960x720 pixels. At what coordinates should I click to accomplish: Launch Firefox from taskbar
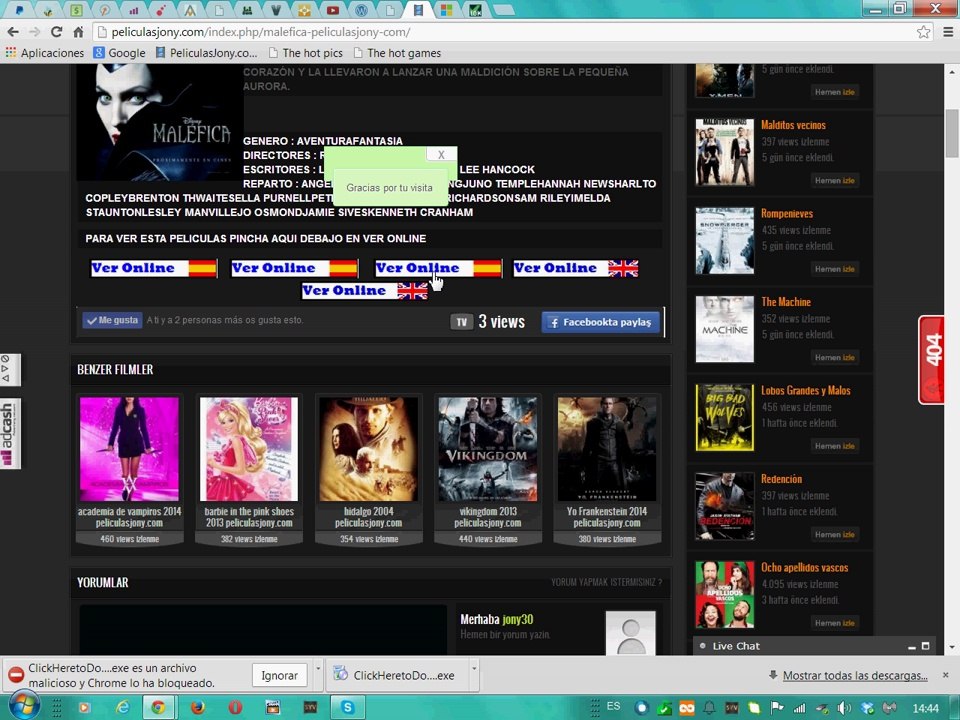[197, 708]
